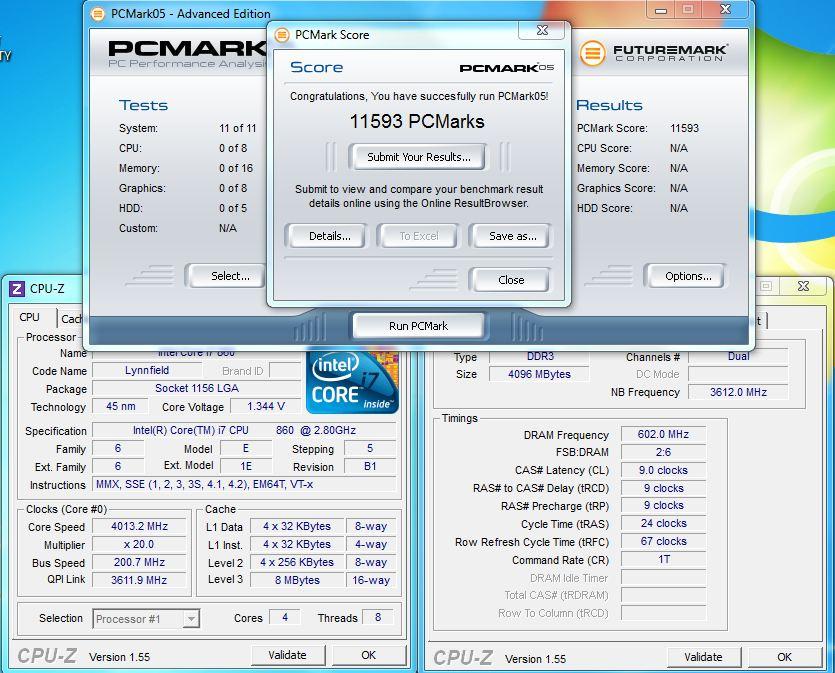
Task: Click memory Type value DDR3
Action: click(539, 357)
